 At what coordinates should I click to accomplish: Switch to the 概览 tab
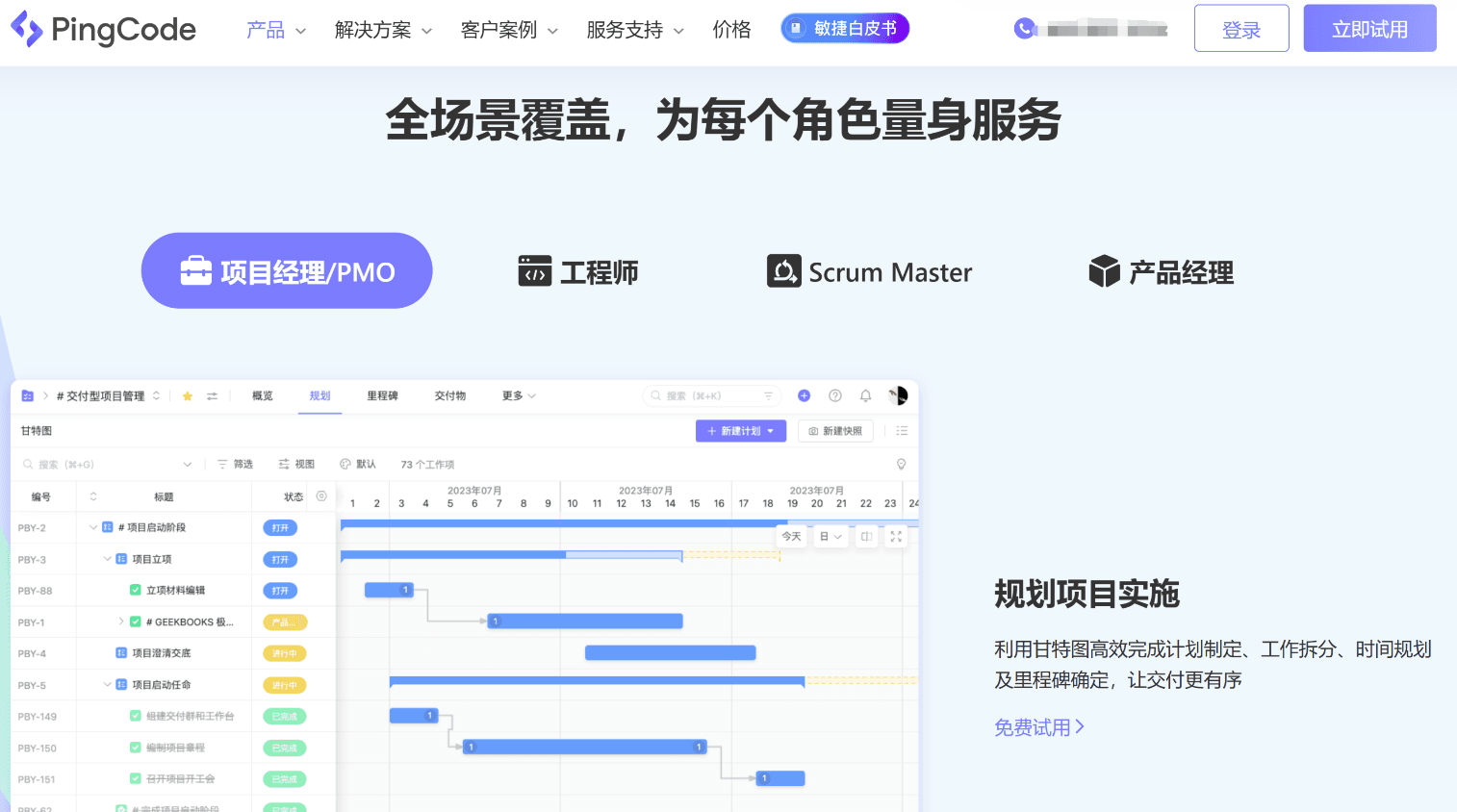(263, 396)
